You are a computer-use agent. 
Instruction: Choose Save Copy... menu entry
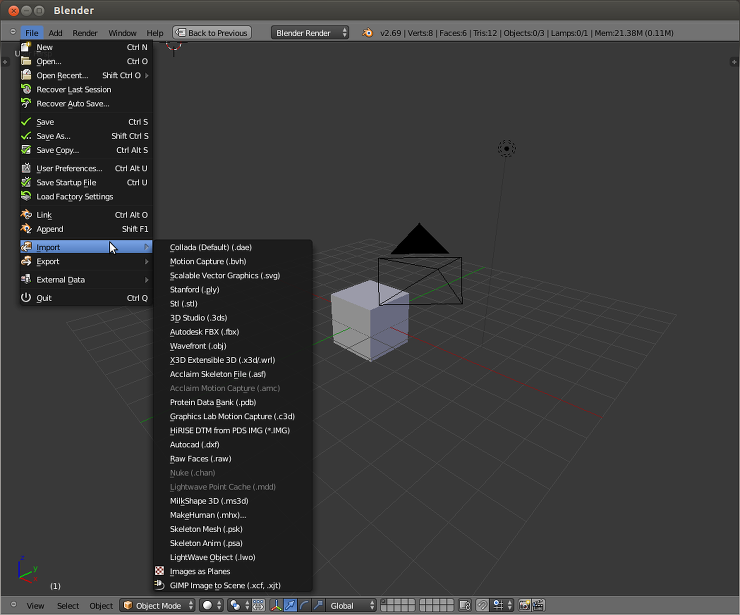(x=86, y=150)
